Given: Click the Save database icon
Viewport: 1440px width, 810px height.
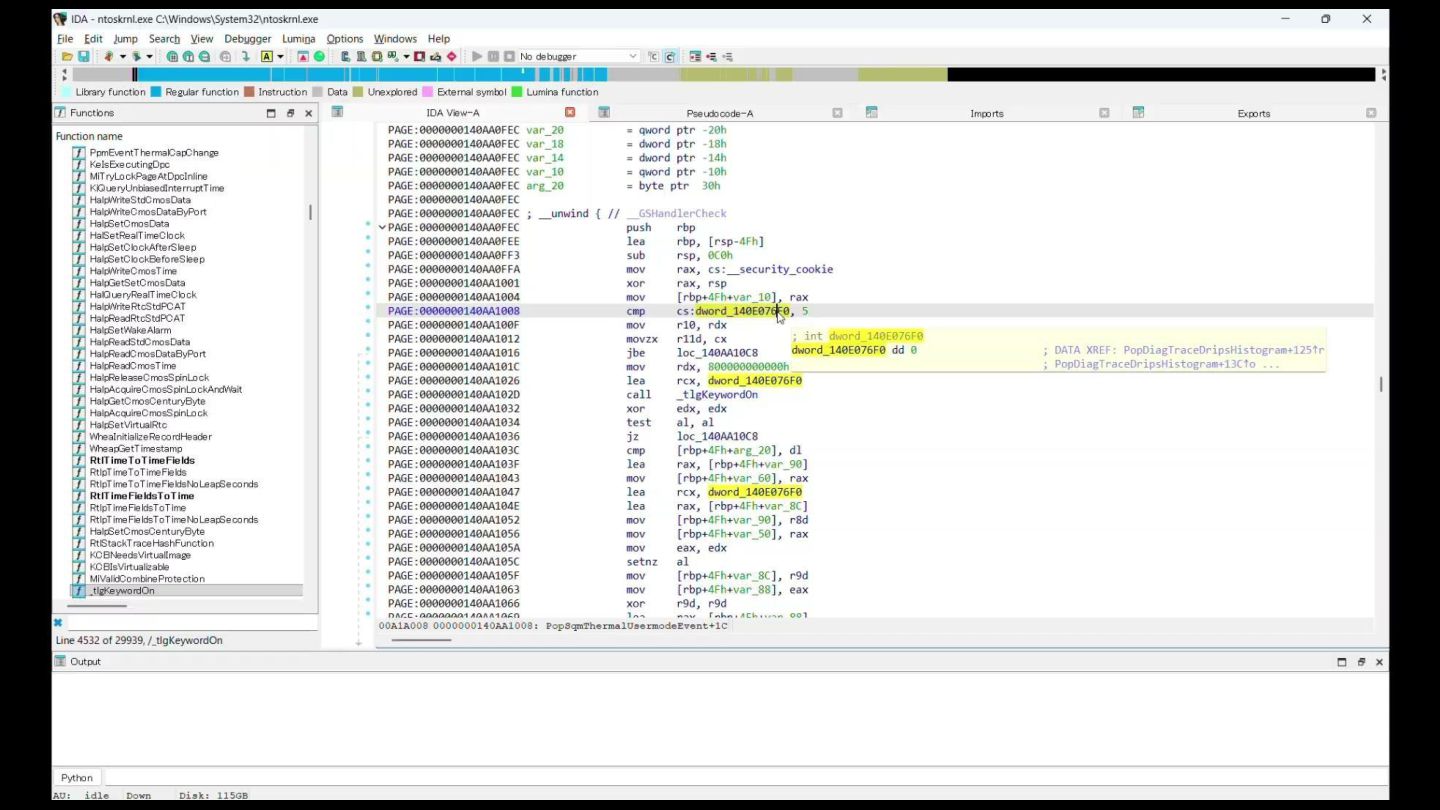Looking at the screenshot, I should tap(83, 57).
